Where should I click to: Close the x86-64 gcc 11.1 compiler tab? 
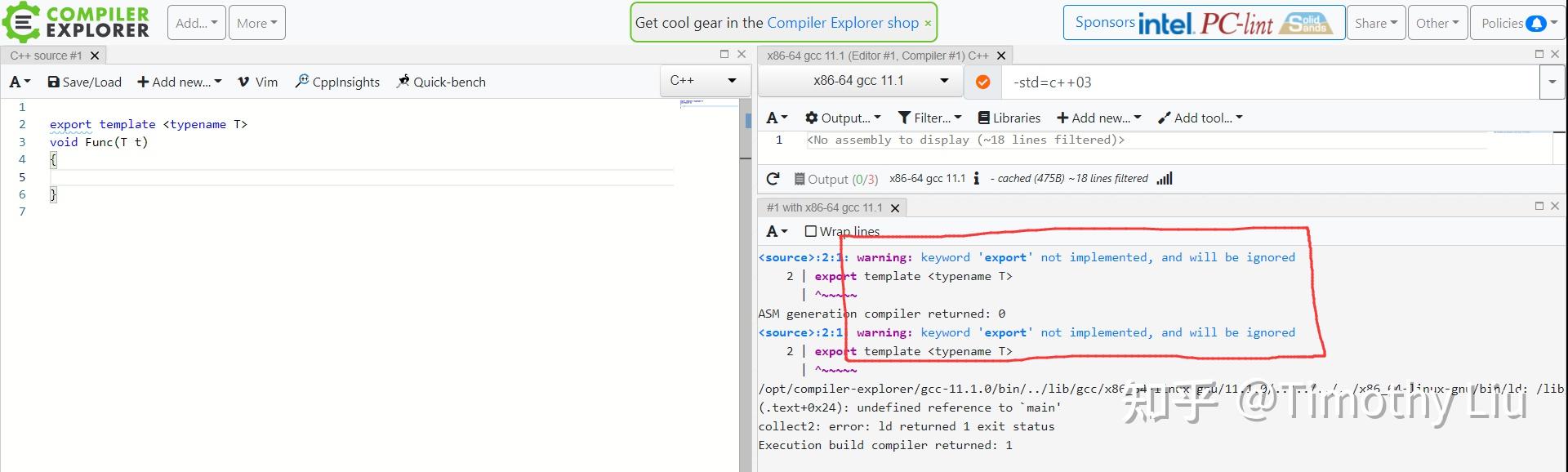tap(1001, 56)
